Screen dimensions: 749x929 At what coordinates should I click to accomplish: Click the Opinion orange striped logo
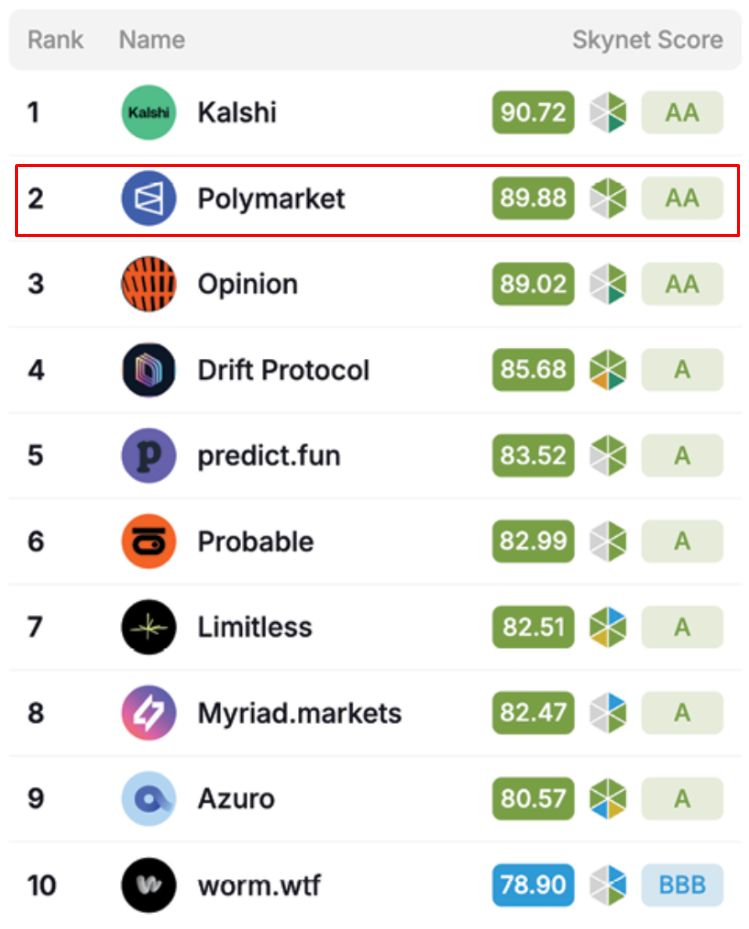[148, 284]
